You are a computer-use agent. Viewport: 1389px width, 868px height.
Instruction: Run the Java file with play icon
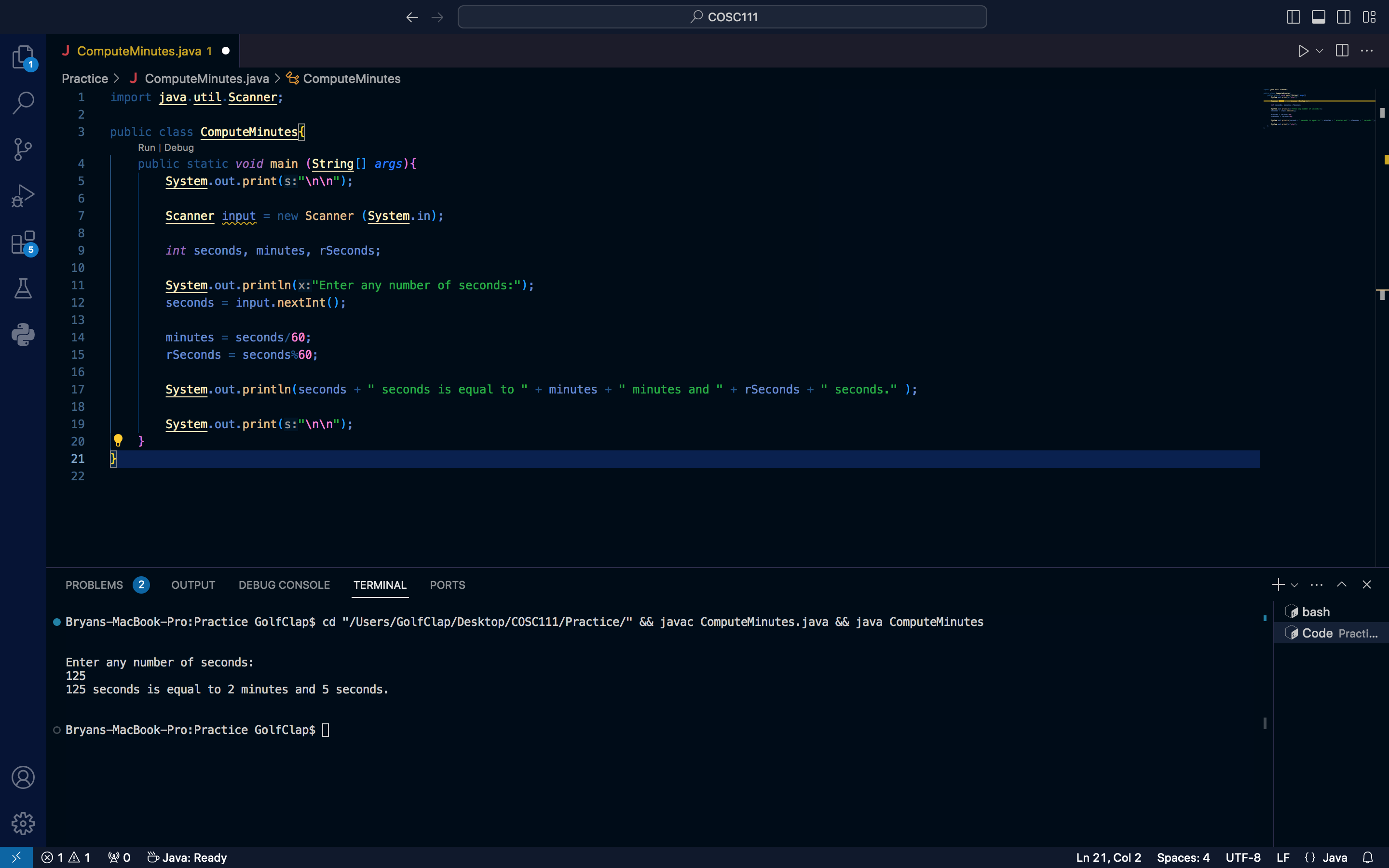click(1303, 51)
